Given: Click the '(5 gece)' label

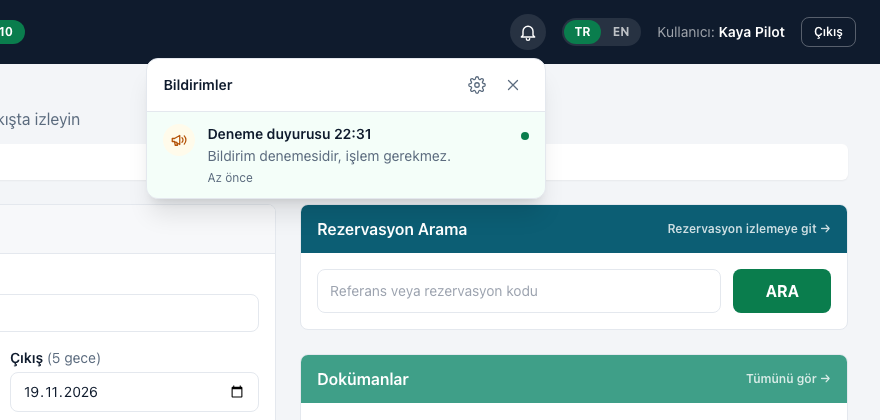Looking at the screenshot, I should tap(74, 358).
